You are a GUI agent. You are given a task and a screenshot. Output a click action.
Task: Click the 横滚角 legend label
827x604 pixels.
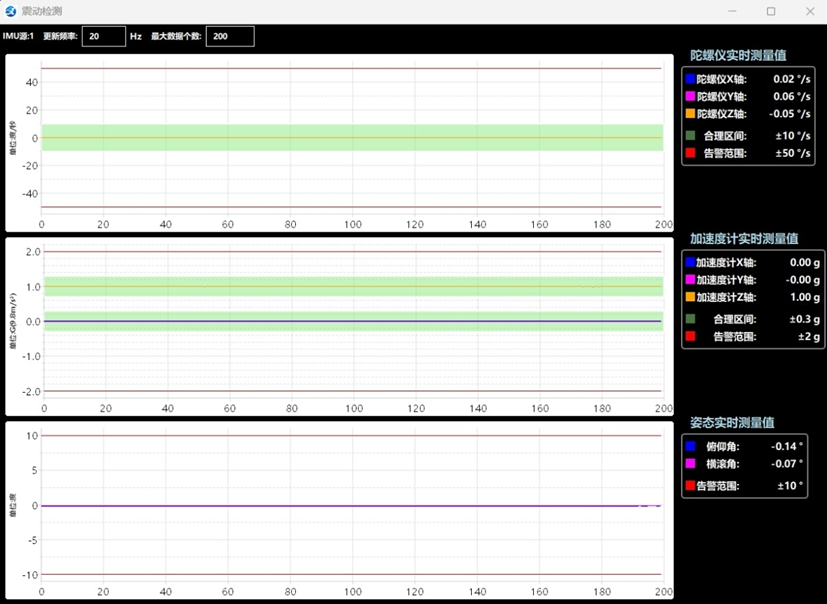[723, 464]
